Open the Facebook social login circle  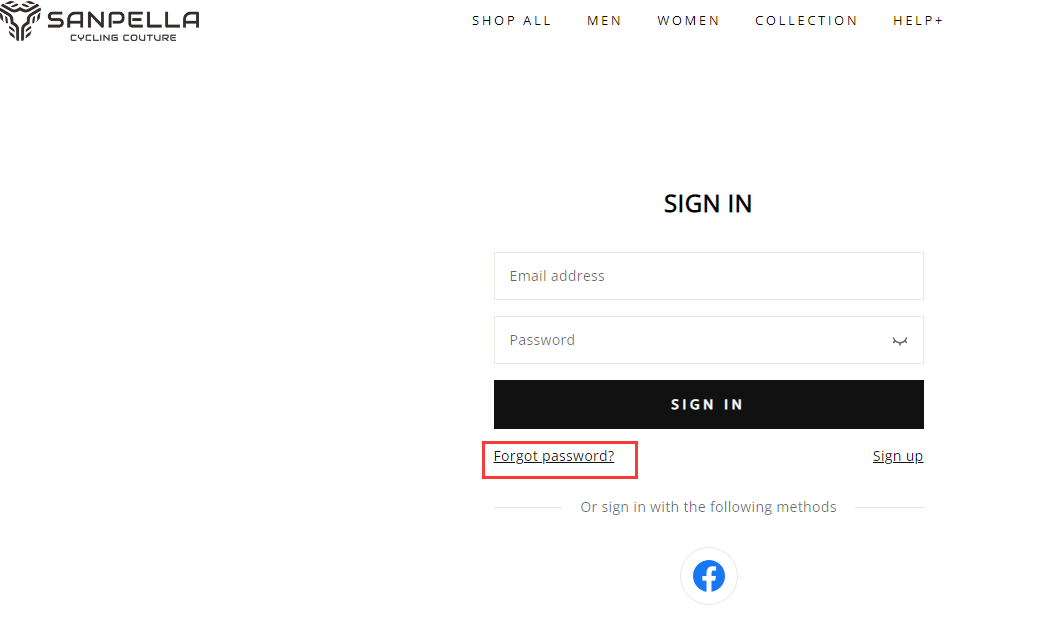tap(708, 575)
